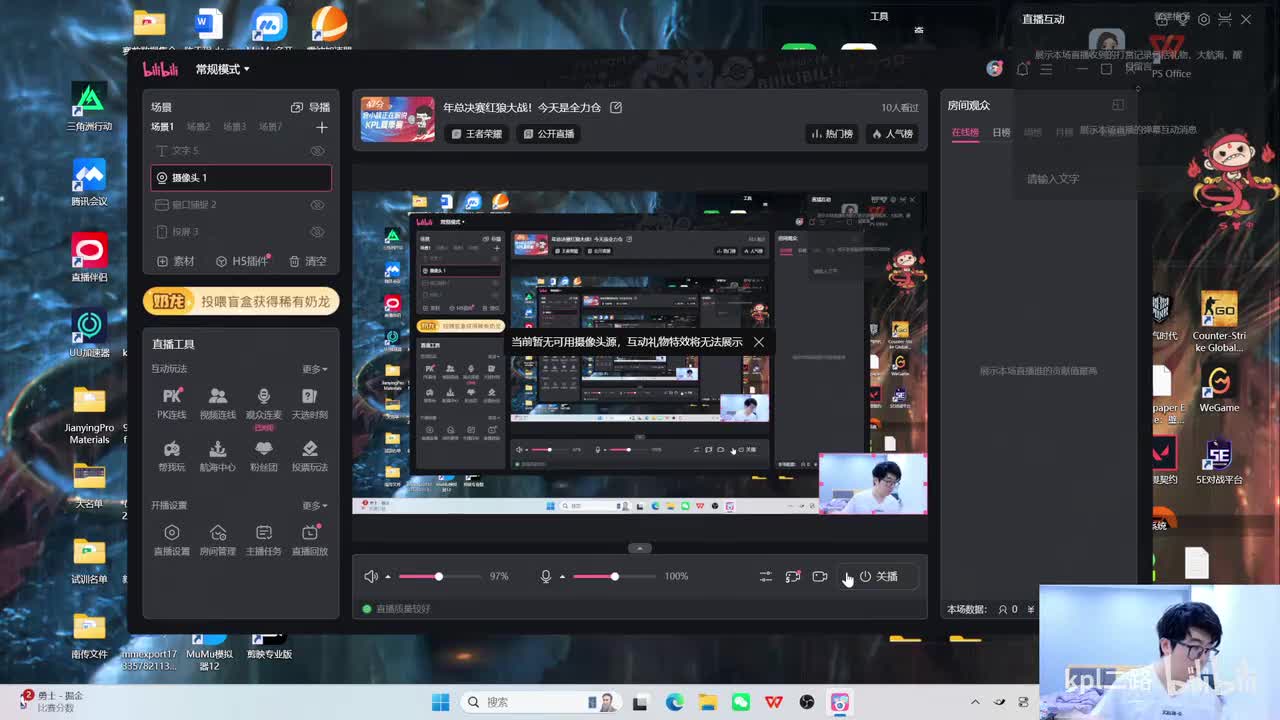Switch to the 场景1 tab
1280x720 pixels.
[x=162, y=127]
